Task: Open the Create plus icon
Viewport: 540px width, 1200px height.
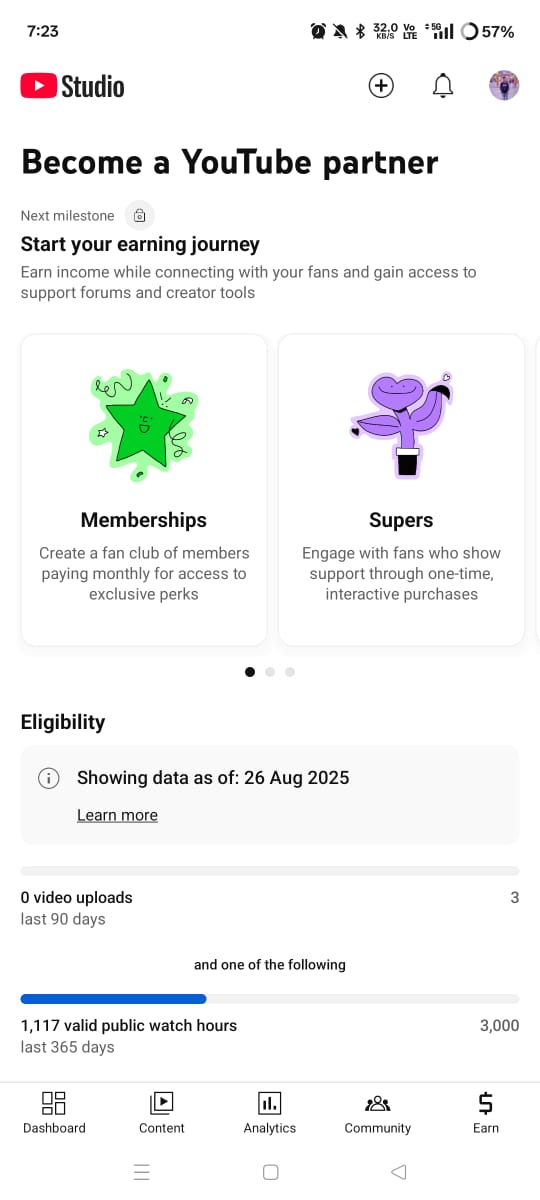Action: pos(381,86)
